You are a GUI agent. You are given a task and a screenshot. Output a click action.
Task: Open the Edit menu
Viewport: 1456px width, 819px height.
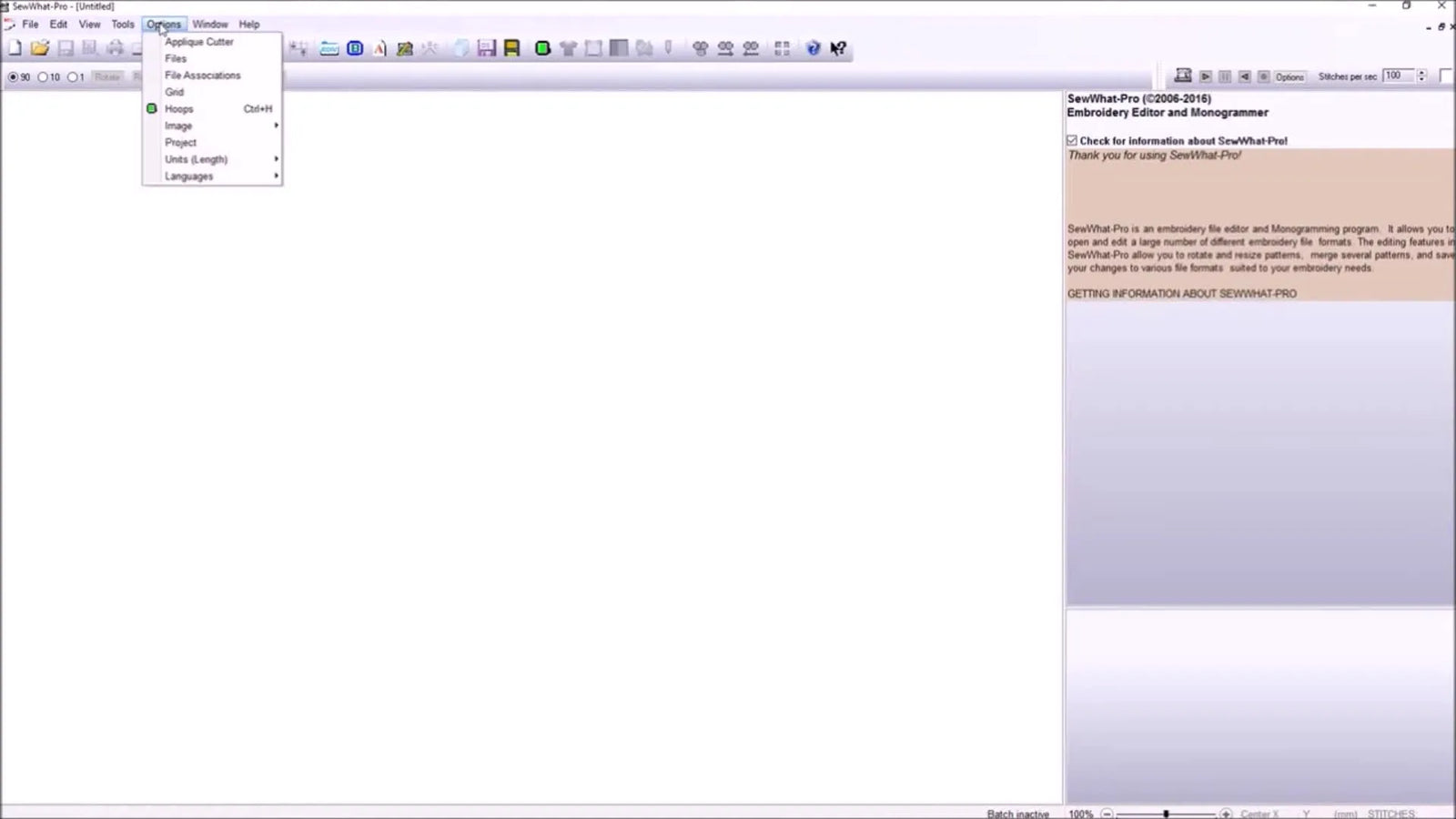click(58, 25)
